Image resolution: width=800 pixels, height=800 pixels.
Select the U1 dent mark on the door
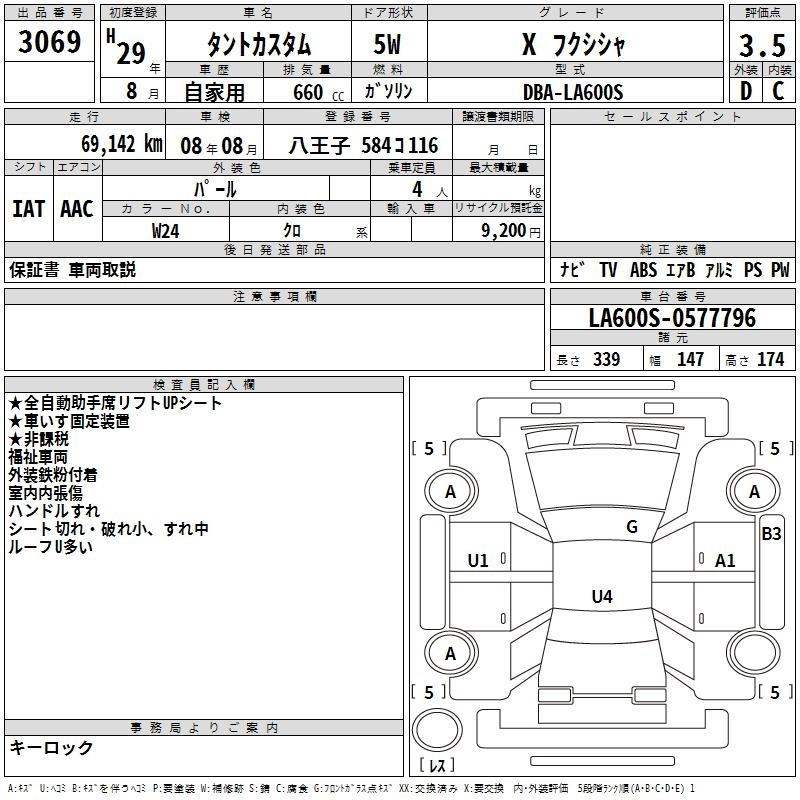(x=478, y=561)
